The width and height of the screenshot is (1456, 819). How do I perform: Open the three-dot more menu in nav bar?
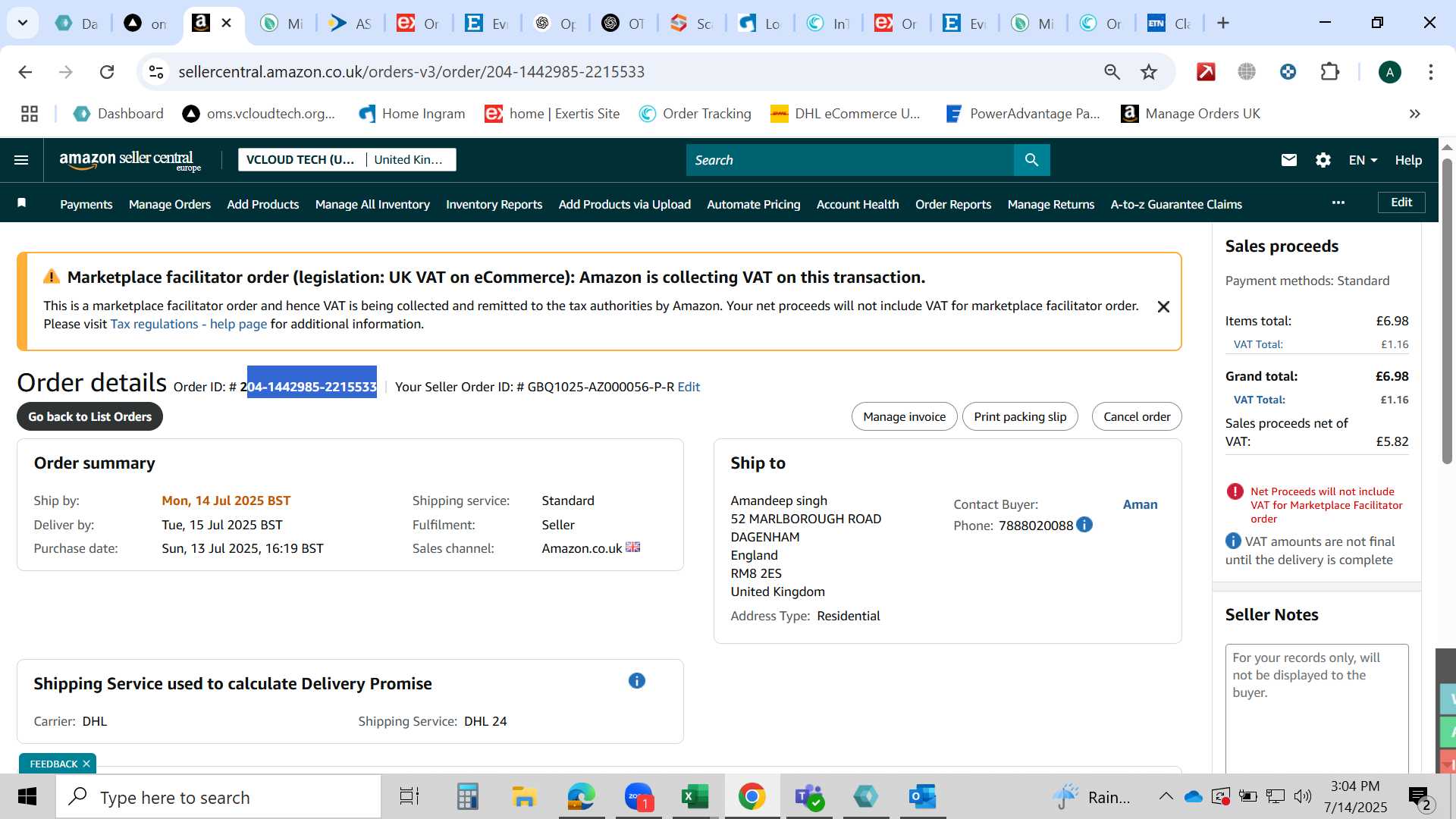1338,202
